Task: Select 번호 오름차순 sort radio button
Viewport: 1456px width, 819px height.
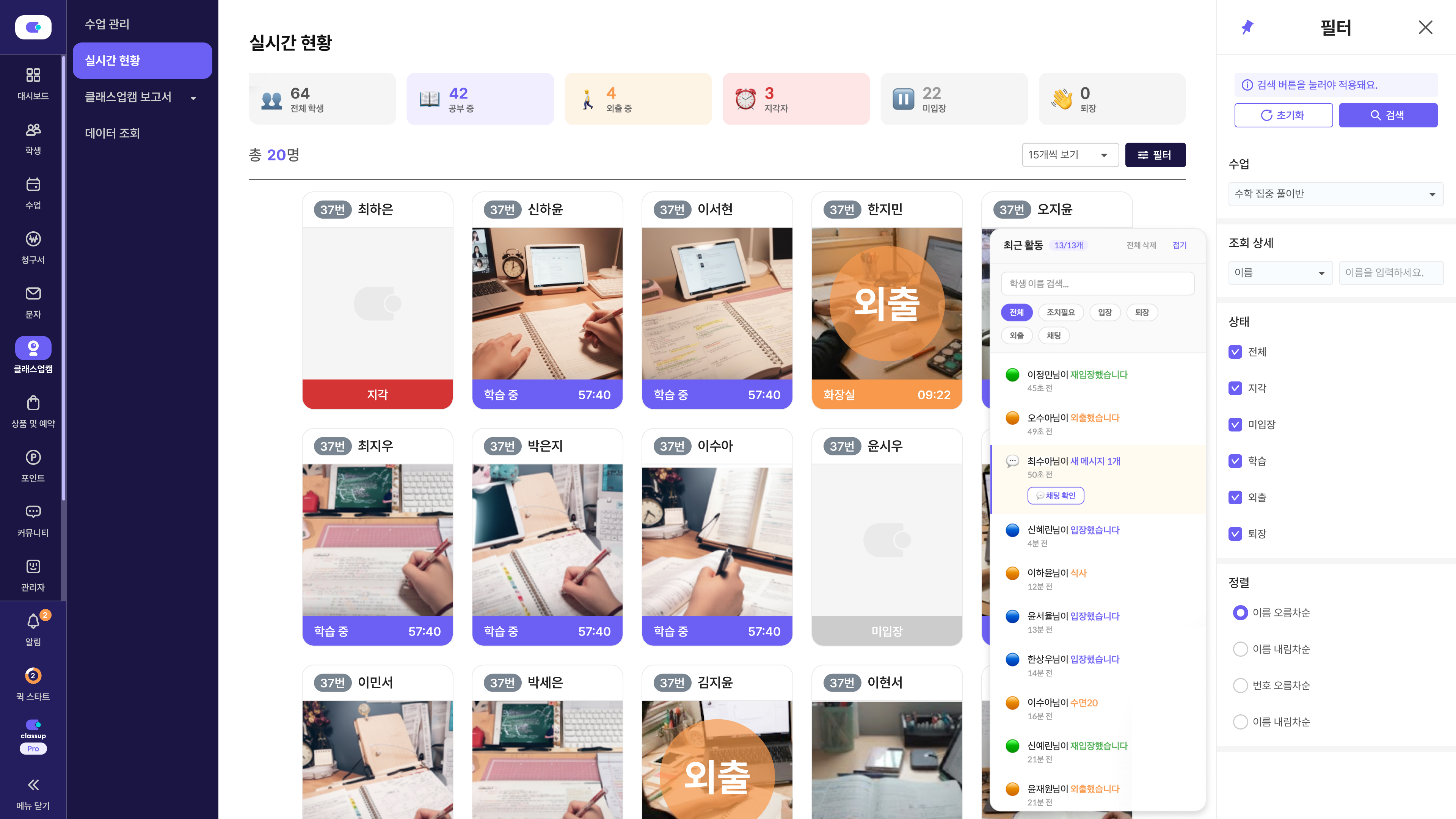Action: tap(1240, 686)
